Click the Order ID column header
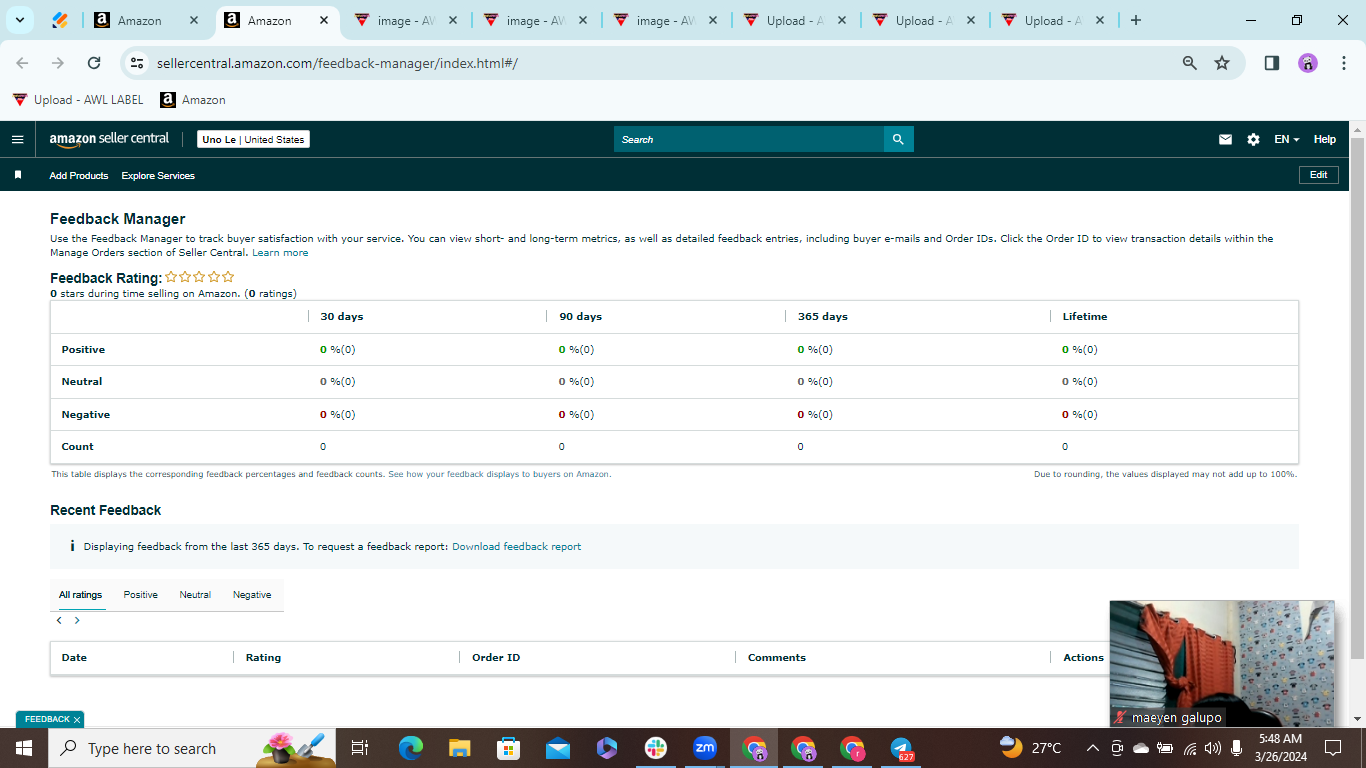The image size is (1366, 768). tap(496, 658)
